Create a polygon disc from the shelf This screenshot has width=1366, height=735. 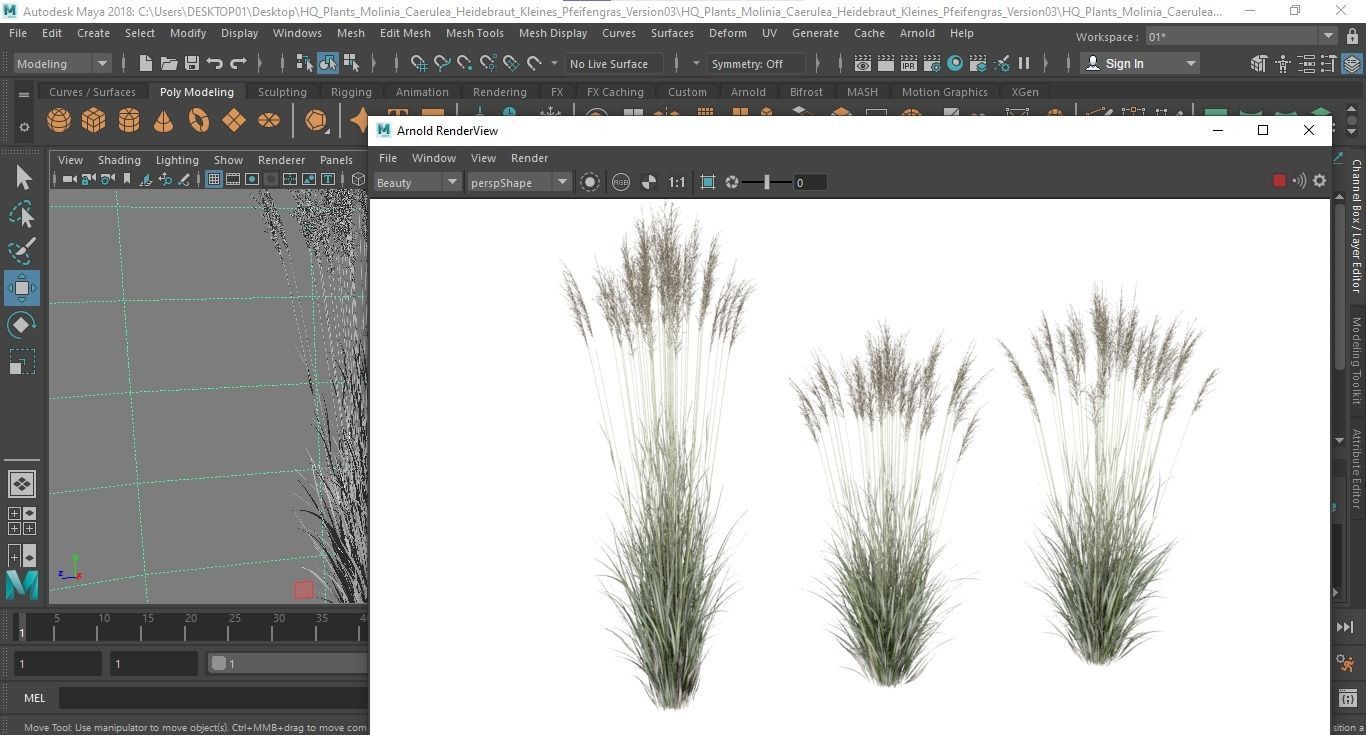click(x=269, y=121)
